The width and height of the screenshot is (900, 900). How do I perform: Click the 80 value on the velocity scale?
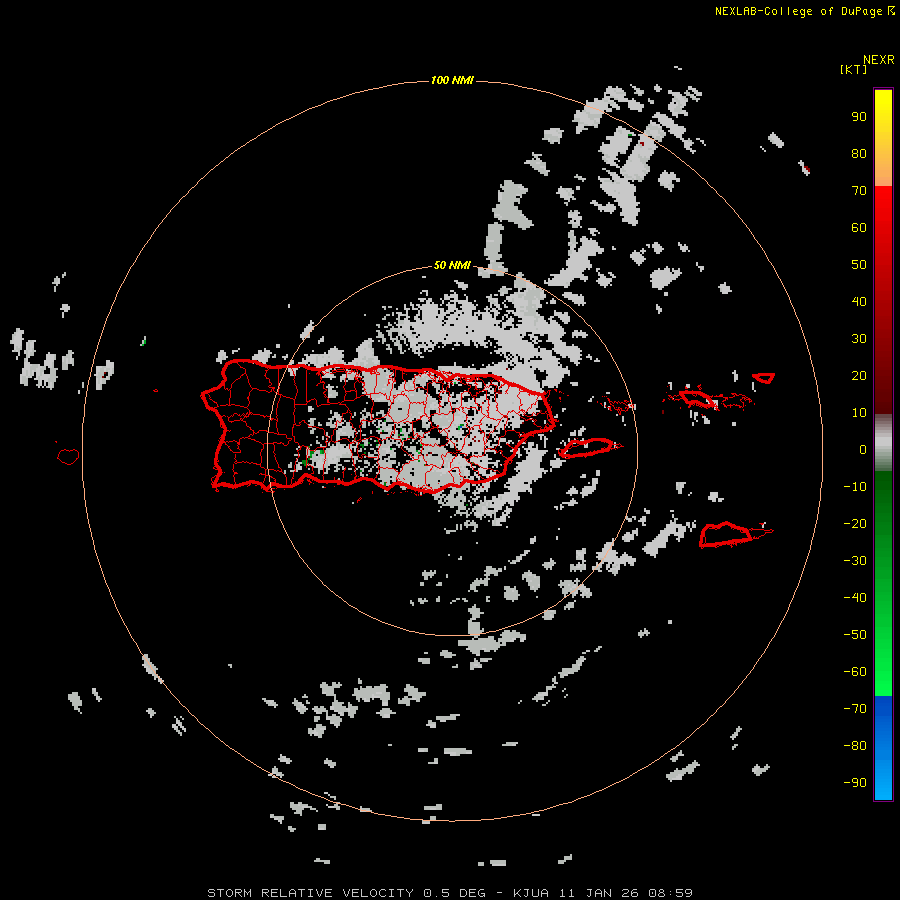coord(859,154)
